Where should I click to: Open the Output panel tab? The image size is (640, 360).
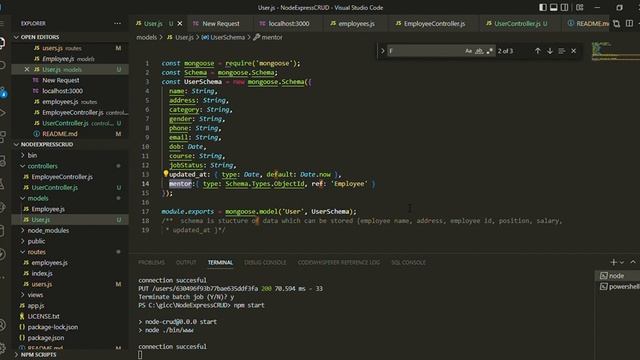click(x=186, y=262)
